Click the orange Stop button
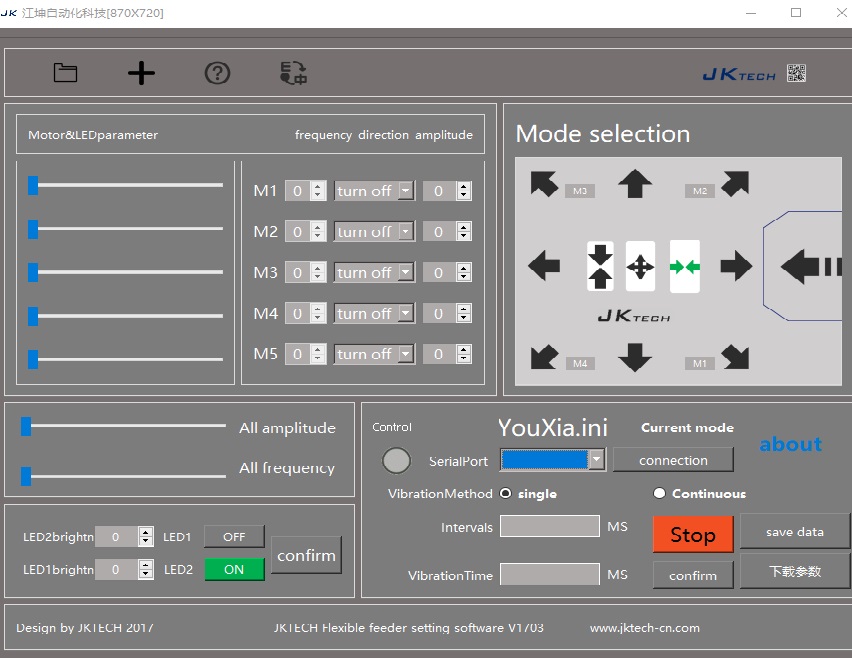Screen dimensions: 852x658 (693, 534)
